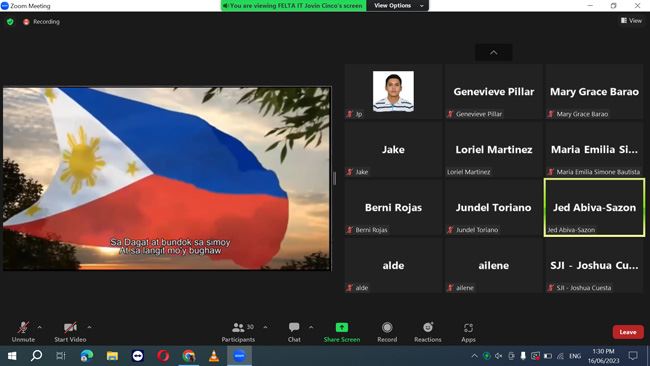Screen dimensions: 650x366
Task: Leave the meeting with the red button
Action: coord(628,332)
